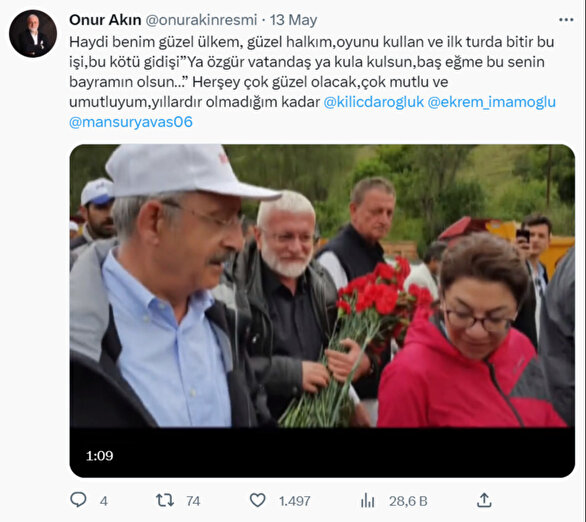Open Onur Akın's profile avatar

[x=33, y=34]
